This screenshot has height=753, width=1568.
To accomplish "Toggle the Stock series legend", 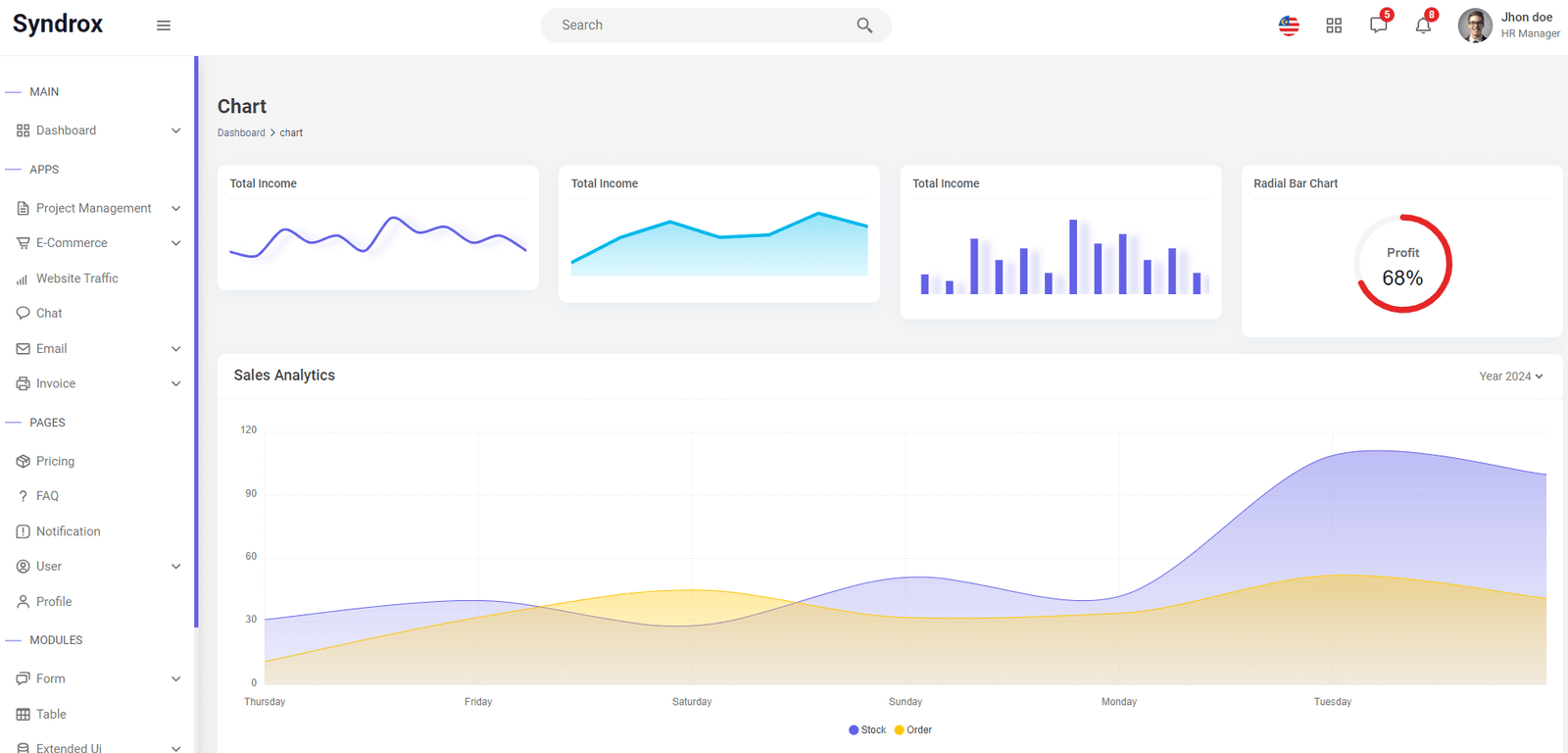I will tap(867, 730).
